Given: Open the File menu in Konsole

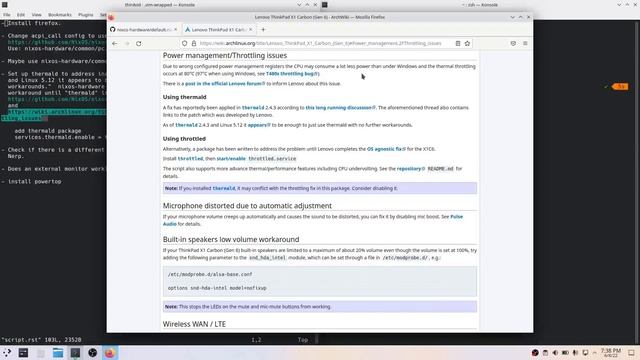Looking at the screenshot, I should coord(7,15).
